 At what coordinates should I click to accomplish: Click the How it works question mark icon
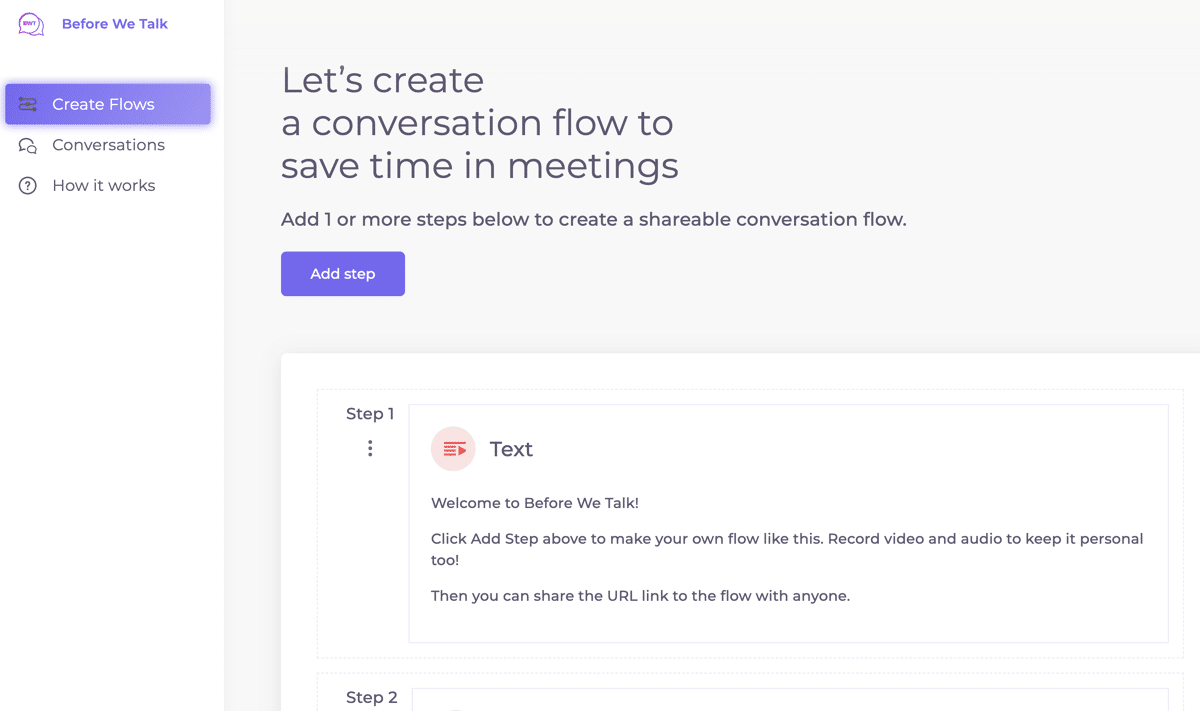click(x=28, y=186)
